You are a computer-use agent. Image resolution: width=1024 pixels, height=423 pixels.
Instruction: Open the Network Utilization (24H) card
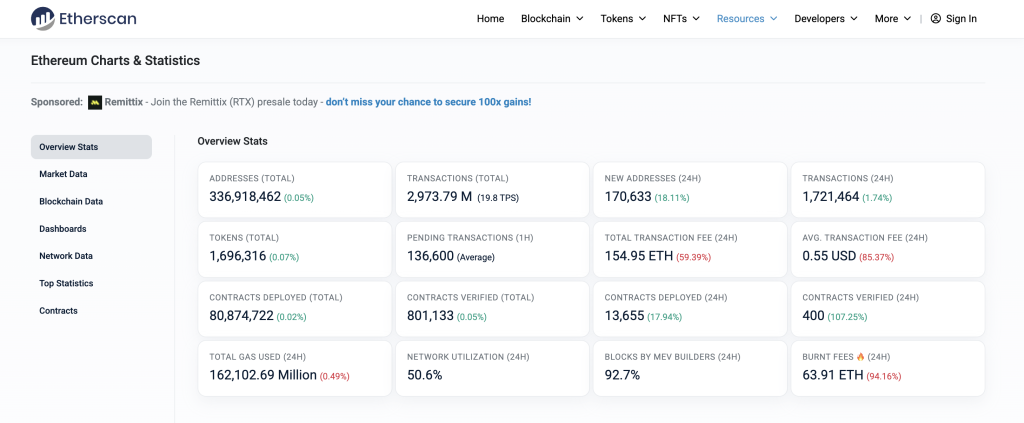pos(490,367)
